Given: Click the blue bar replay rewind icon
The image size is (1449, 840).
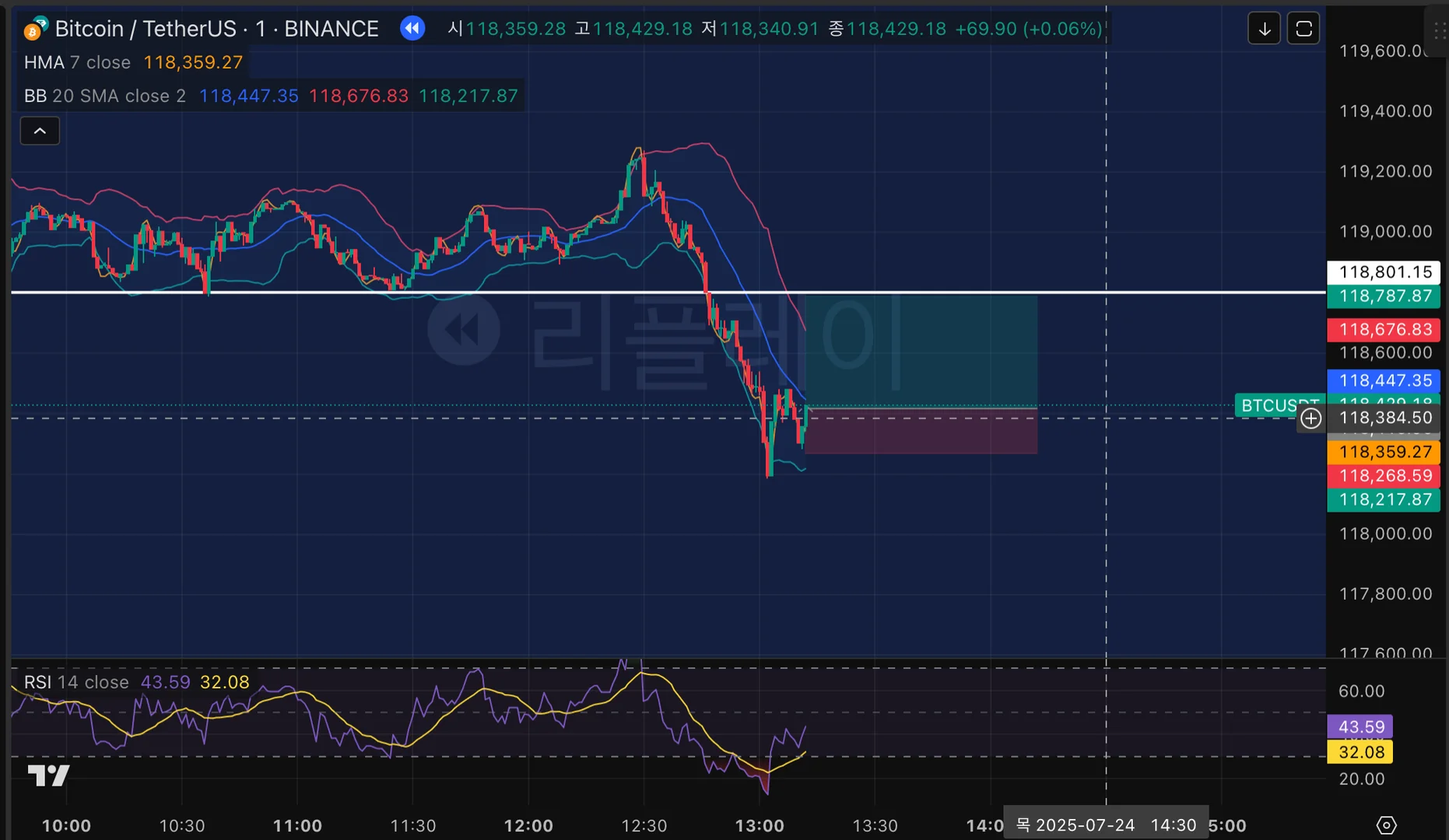Looking at the screenshot, I should click(x=412, y=29).
